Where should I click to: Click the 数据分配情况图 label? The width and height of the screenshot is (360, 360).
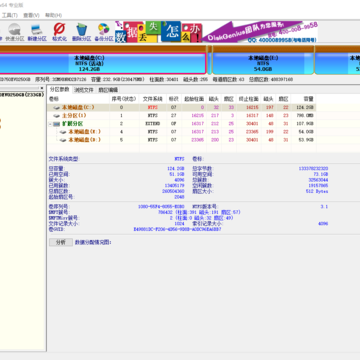(93, 242)
